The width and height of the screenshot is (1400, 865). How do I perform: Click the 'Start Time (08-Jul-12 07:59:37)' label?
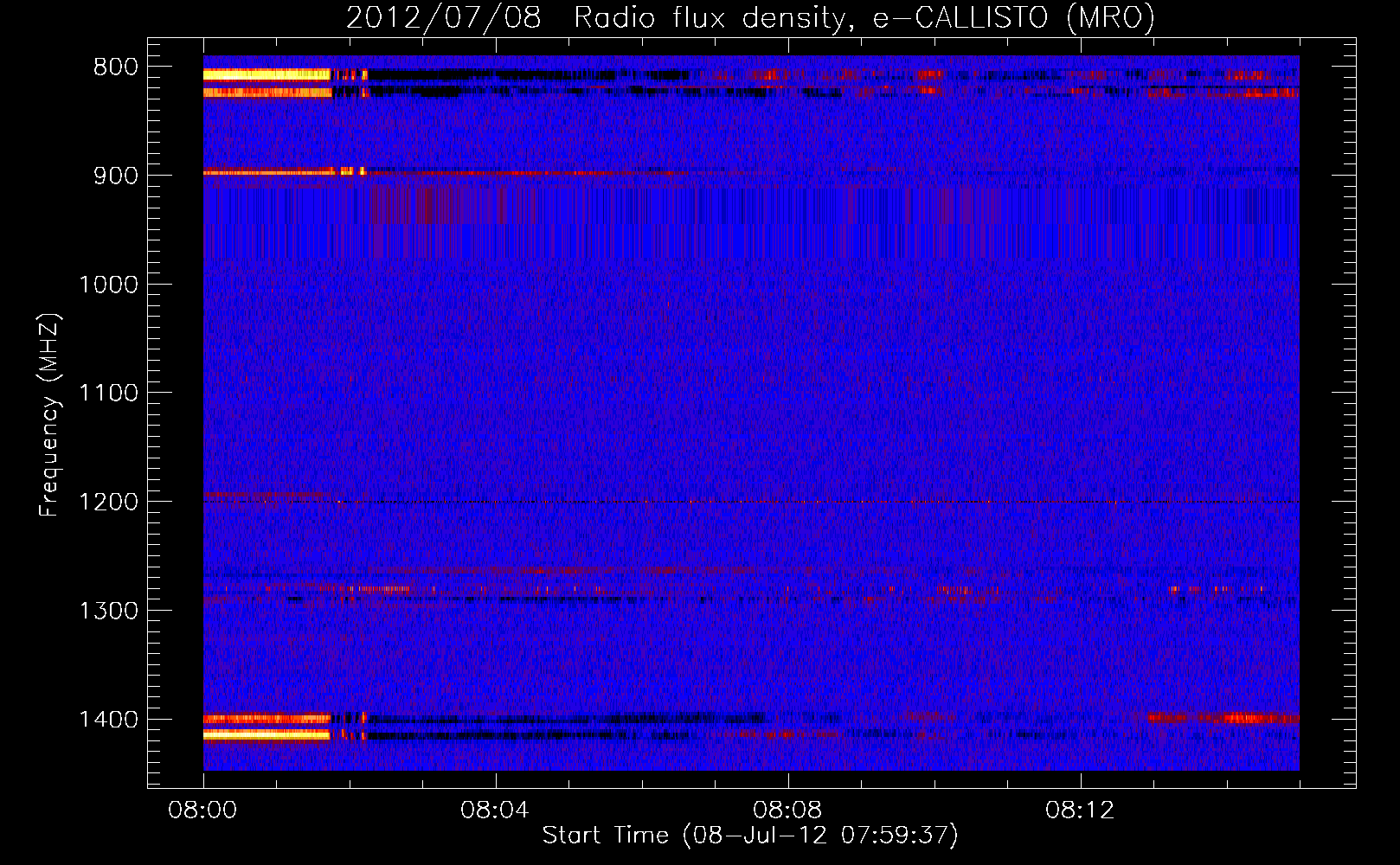750,835
